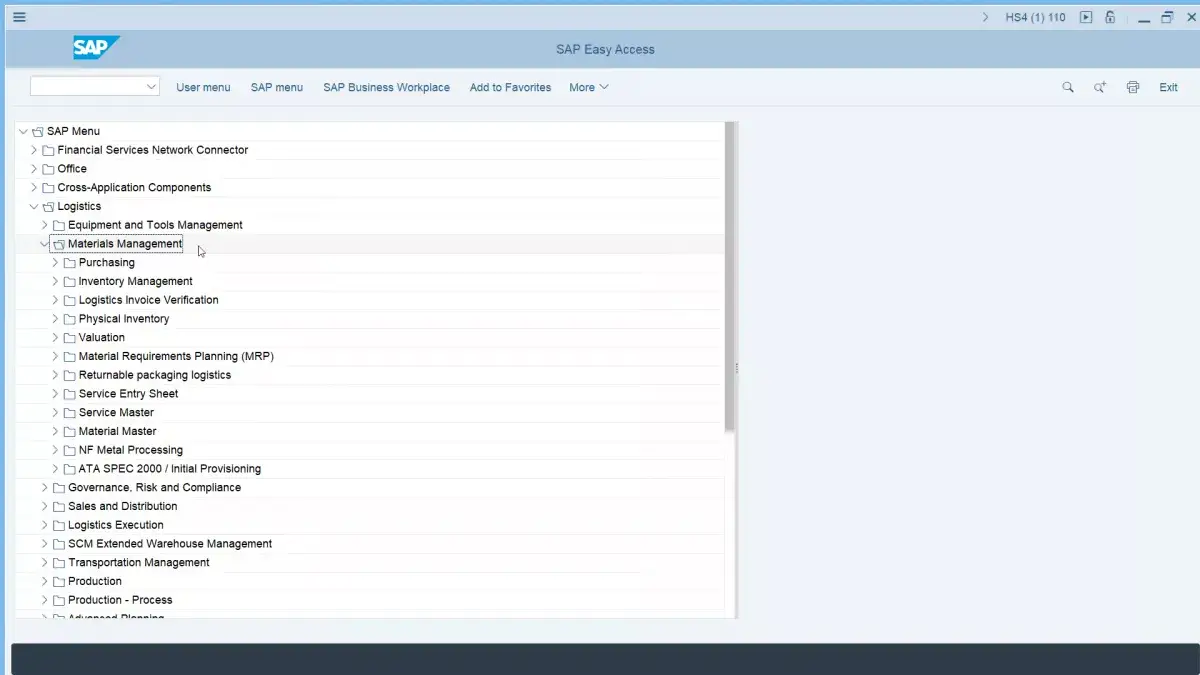Viewport: 1200px width, 675px height.
Task: Click the Service Entry Sheet folder icon
Action: [x=70, y=394]
